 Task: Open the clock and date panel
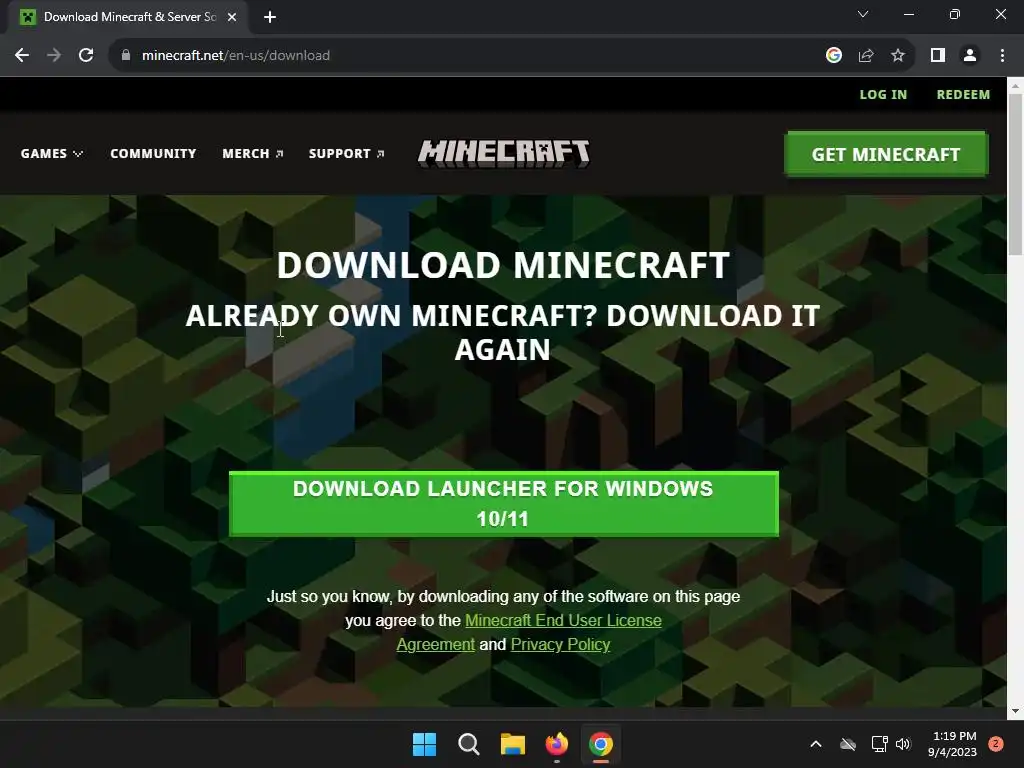tap(952, 744)
